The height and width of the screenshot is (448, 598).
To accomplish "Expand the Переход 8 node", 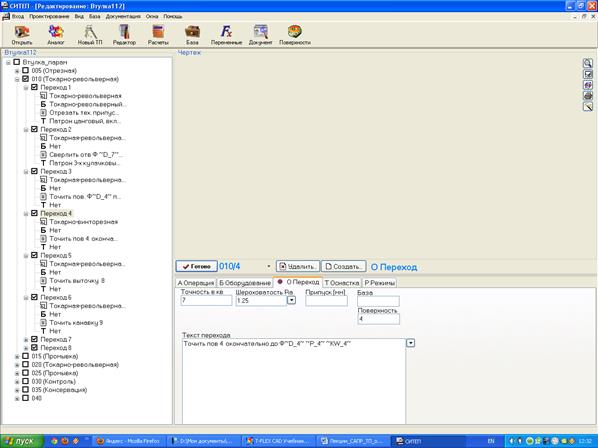I will [26, 348].
